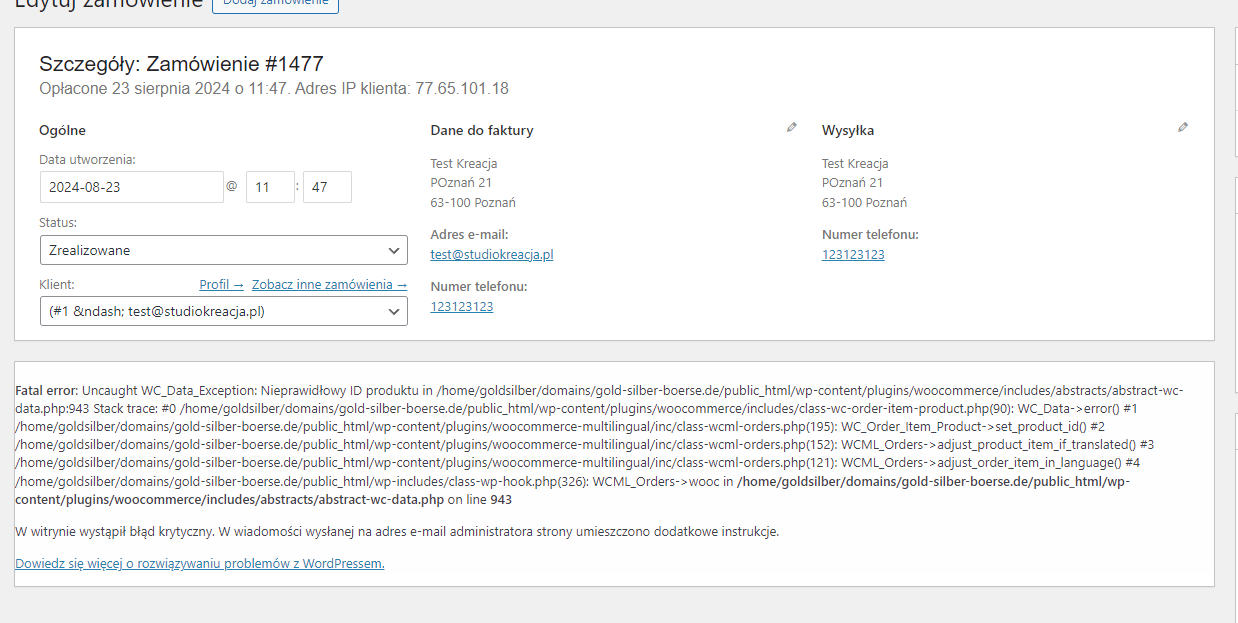The width and height of the screenshot is (1238, 623).
Task: Click the creation date field 2024-08-23
Action: [x=131, y=187]
